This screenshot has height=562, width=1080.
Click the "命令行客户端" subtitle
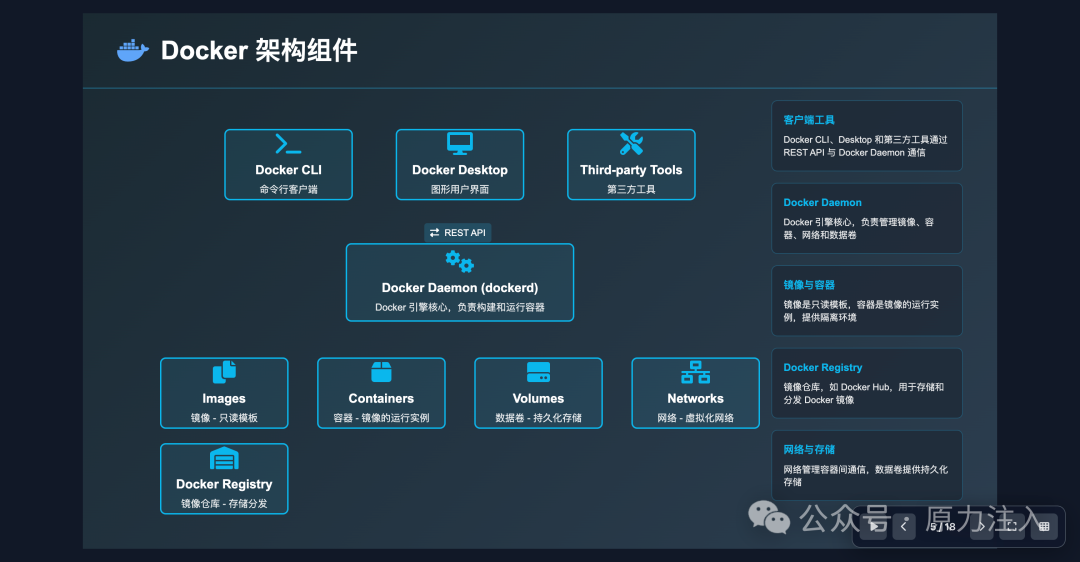(x=288, y=189)
